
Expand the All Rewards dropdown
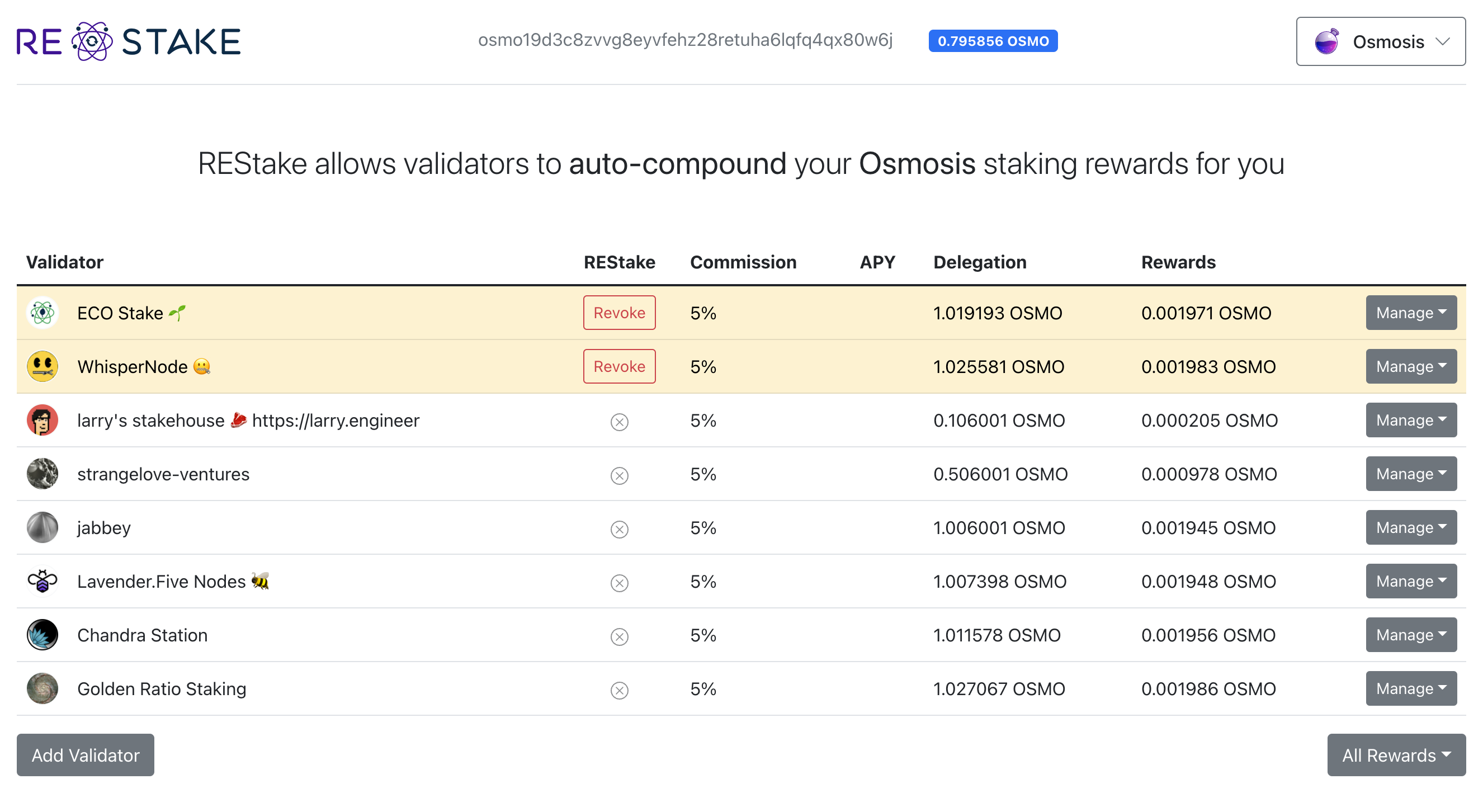[x=1396, y=755]
